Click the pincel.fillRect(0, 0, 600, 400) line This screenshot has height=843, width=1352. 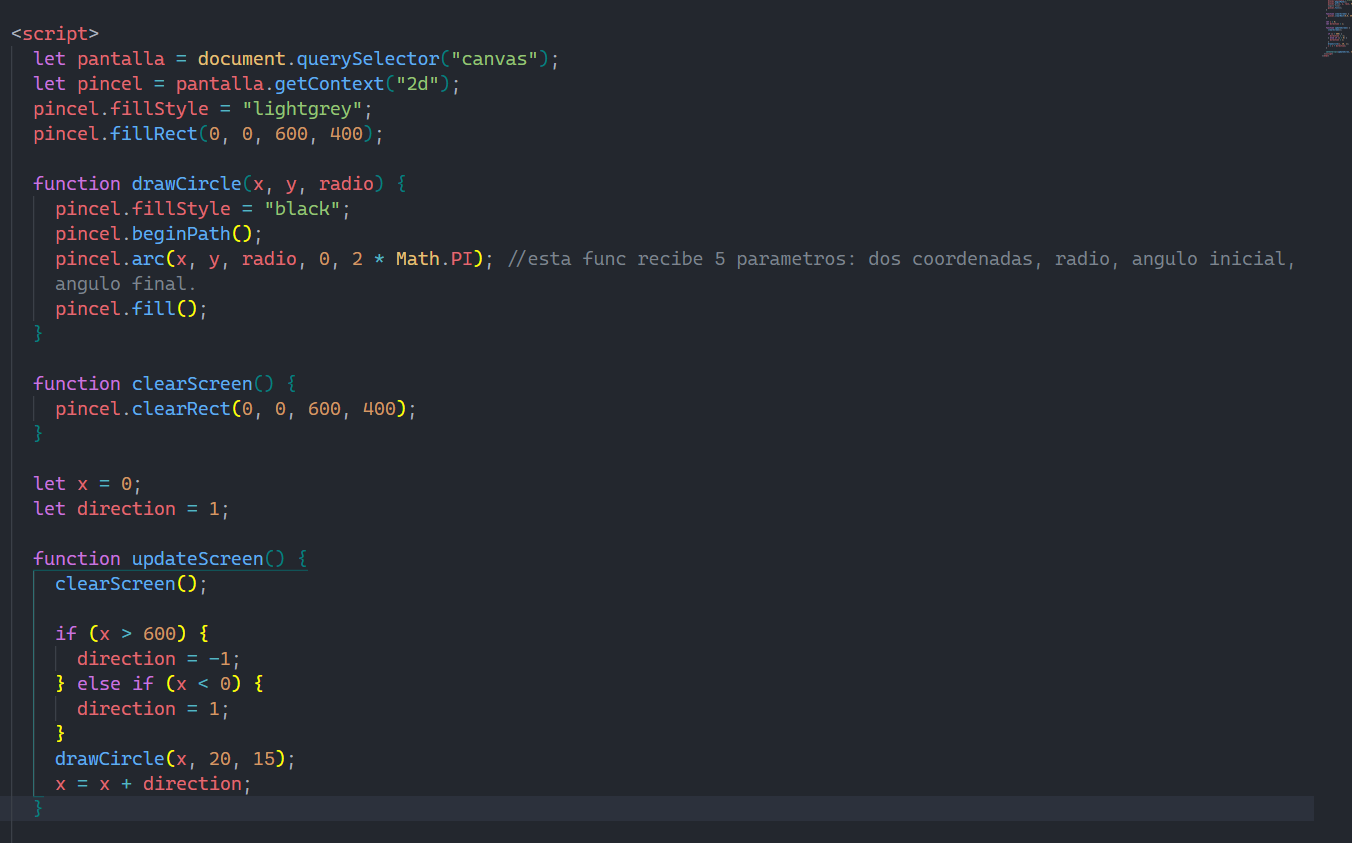(x=208, y=134)
